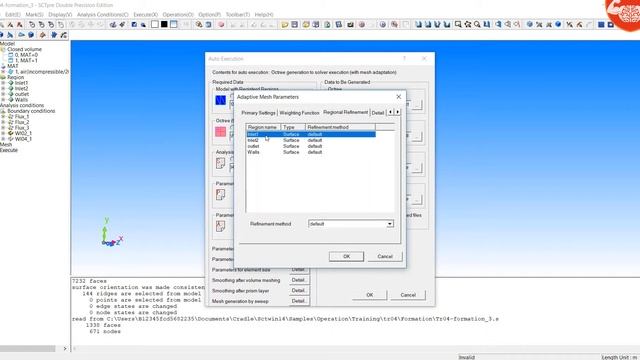Open the Operation menu
Viewport: 640px width, 360px height.
click(178, 14)
